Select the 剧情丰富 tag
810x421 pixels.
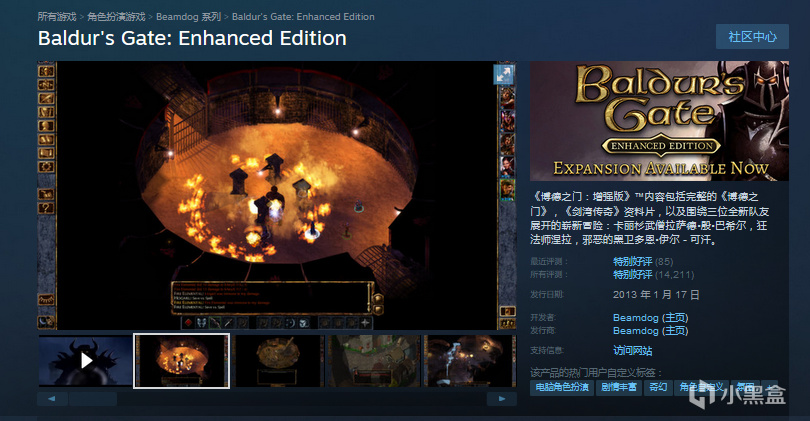[x=619, y=387]
